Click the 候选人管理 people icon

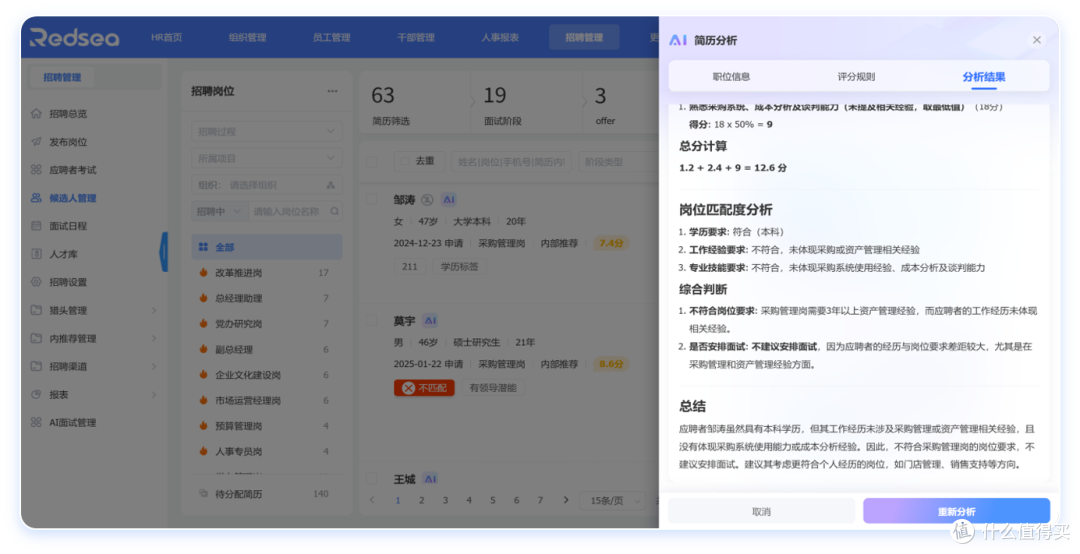[x=37, y=198]
